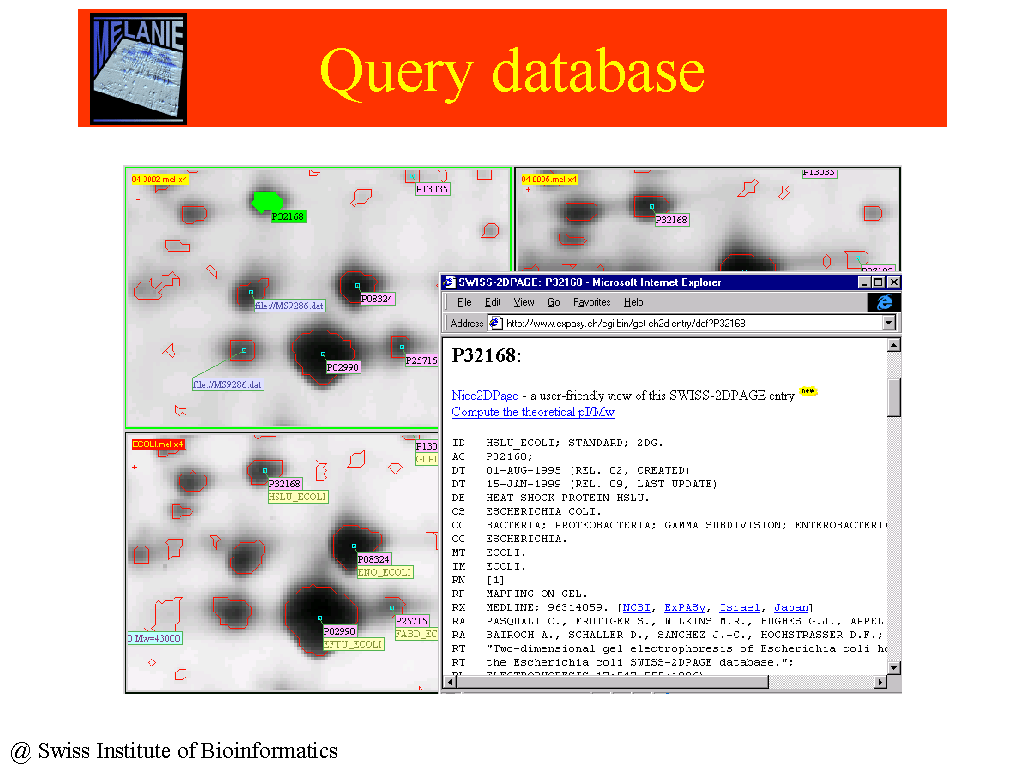Viewport: 1024px width, 768px height.
Task: Open the View menu
Action: pos(524,302)
